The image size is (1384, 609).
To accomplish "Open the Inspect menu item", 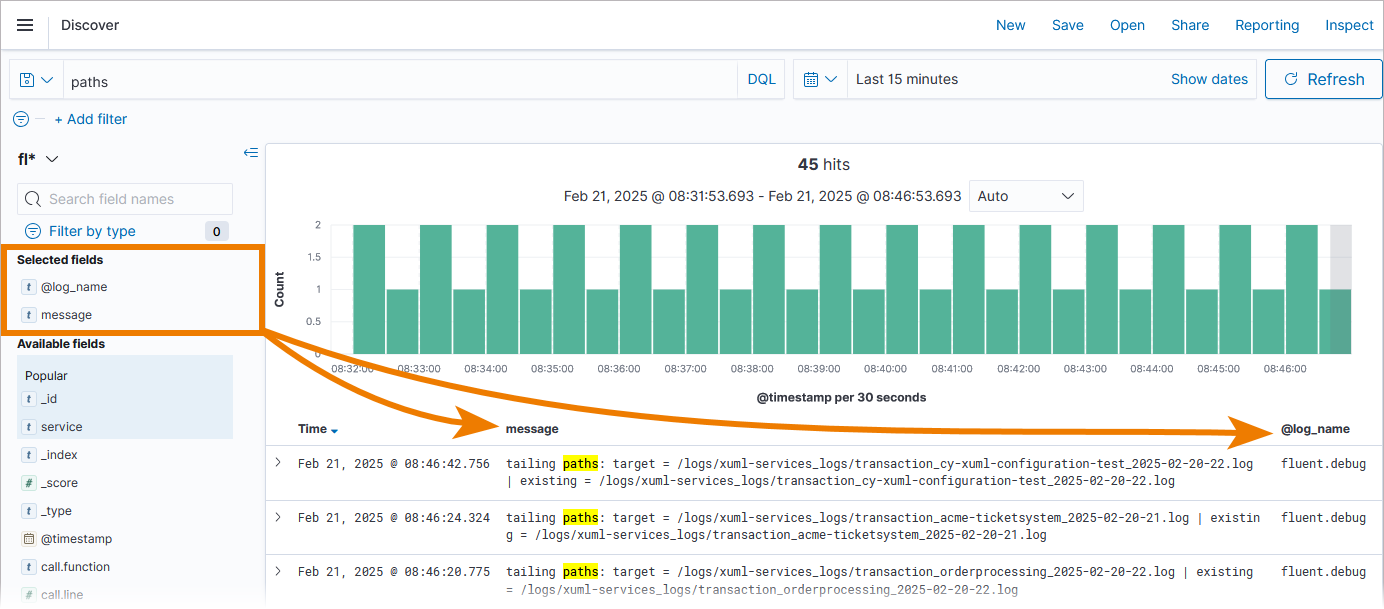I will pos(1349,25).
